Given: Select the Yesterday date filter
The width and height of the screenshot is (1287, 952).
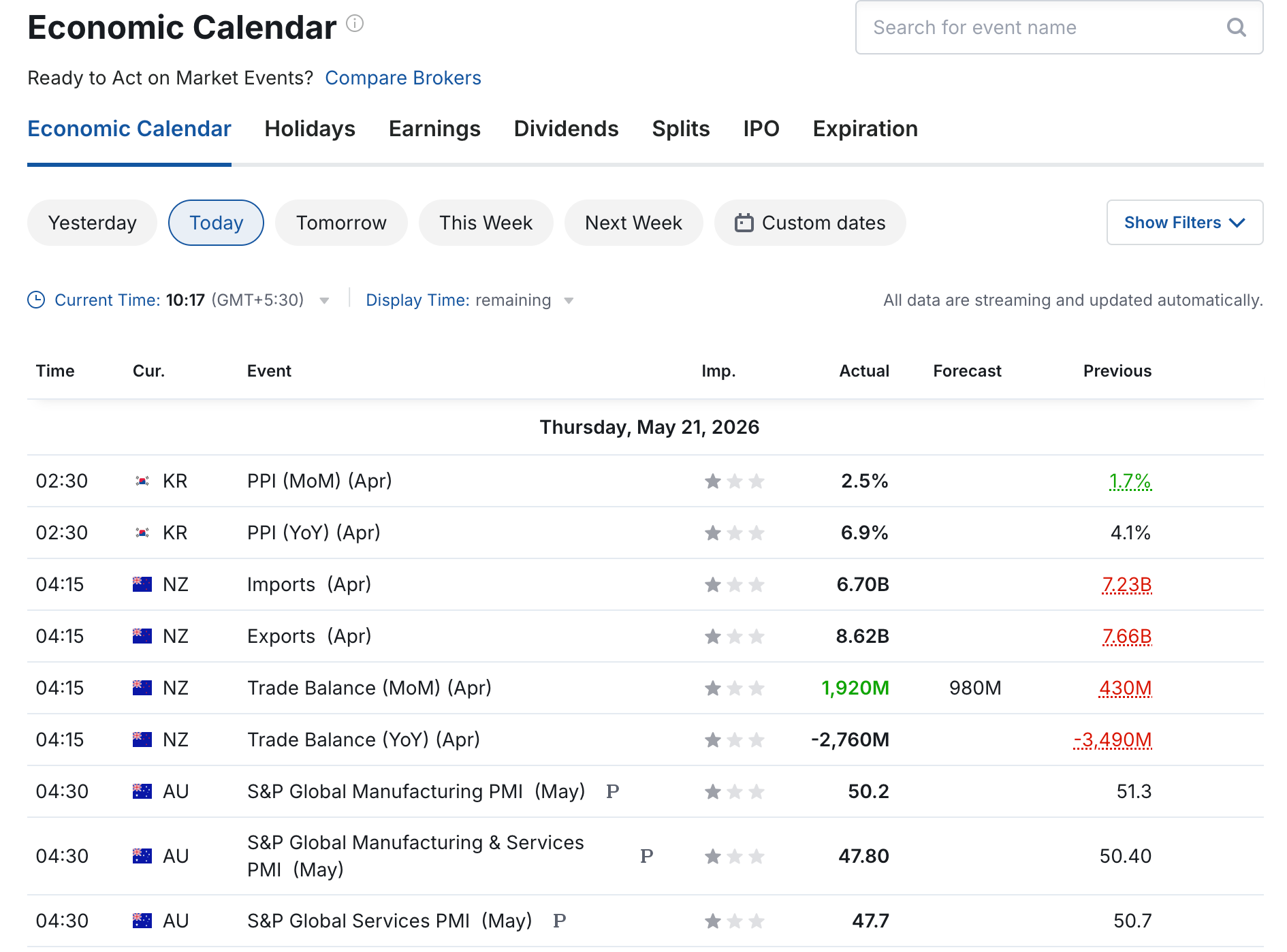Looking at the screenshot, I should point(92,223).
